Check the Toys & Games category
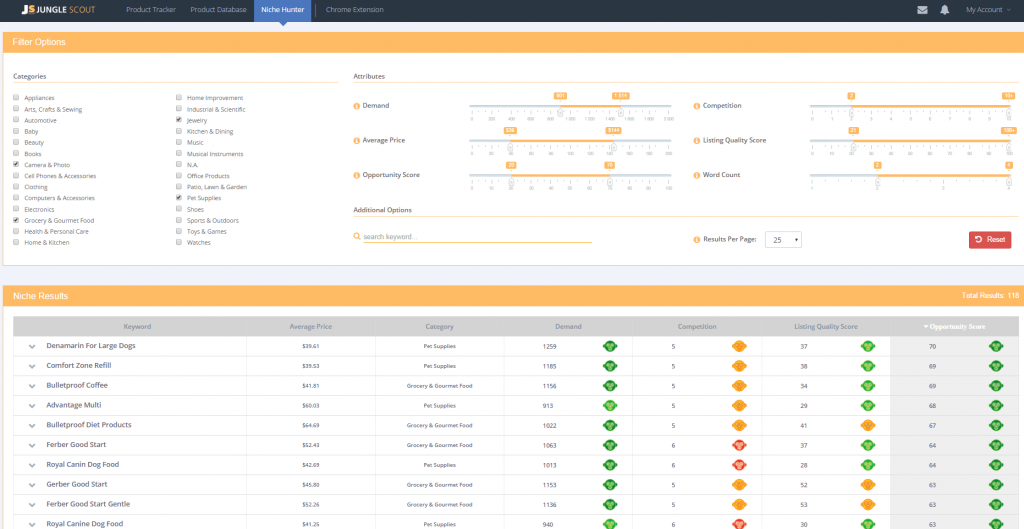Image resolution: width=1024 pixels, height=529 pixels. coord(179,231)
